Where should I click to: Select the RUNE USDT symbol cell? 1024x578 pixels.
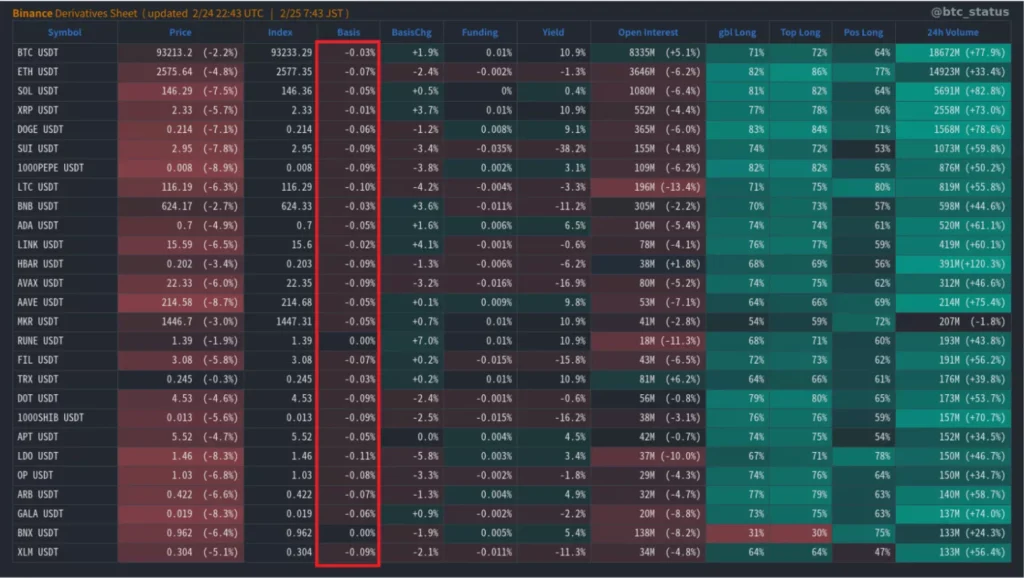[x=65, y=340]
